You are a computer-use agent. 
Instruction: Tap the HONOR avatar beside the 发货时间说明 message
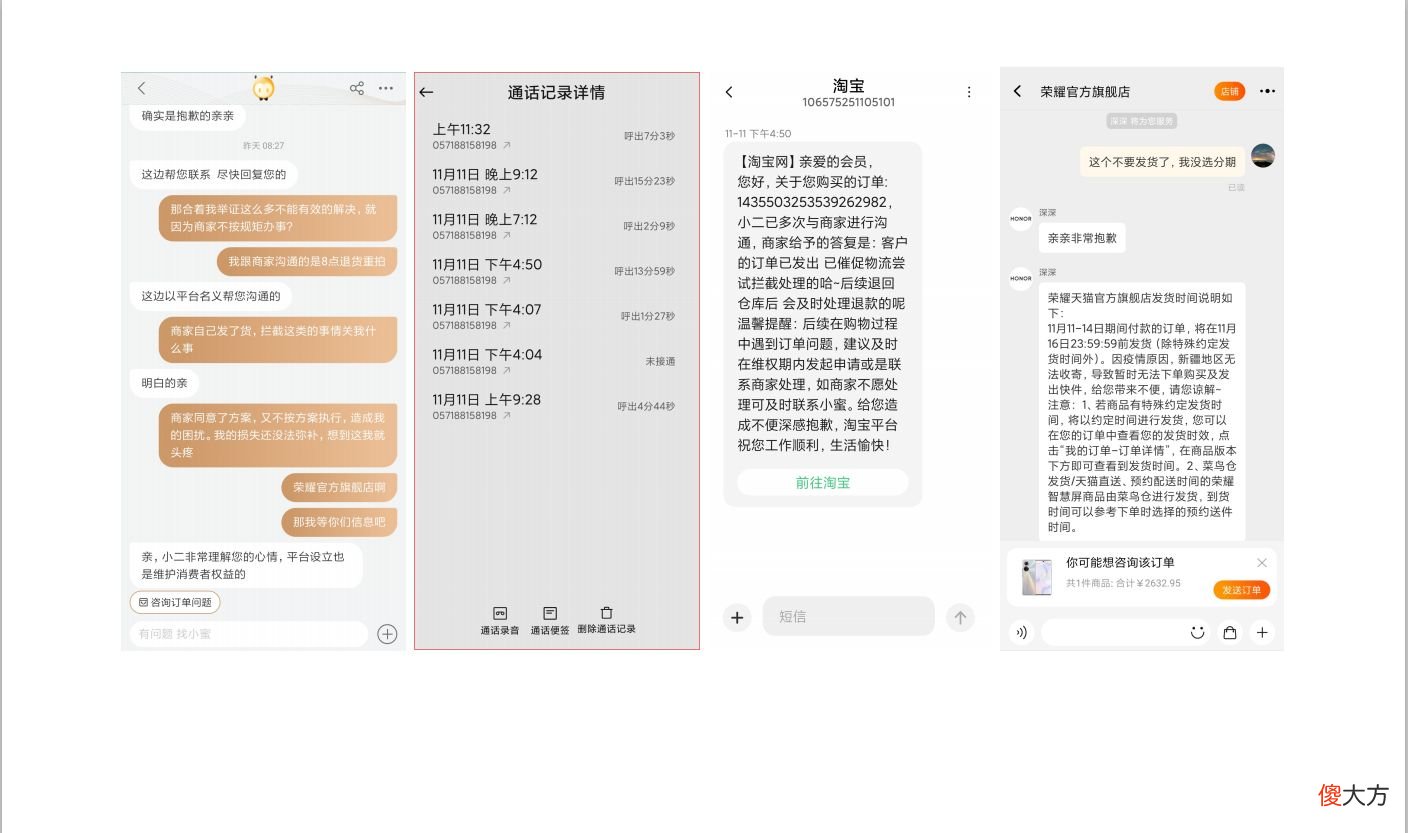click(x=1020, y=279)
